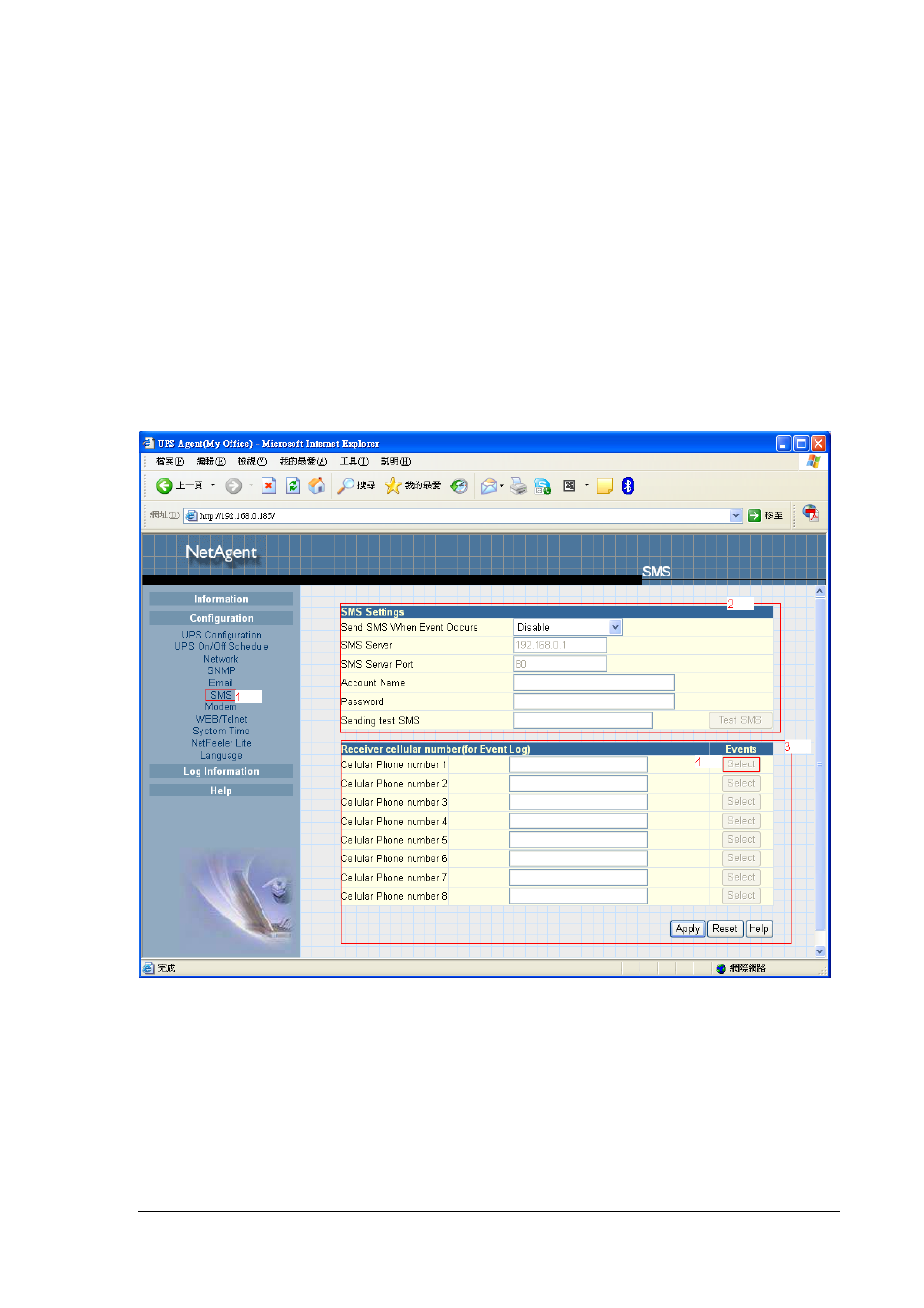The image size is (924, 1308).
Task: Open the File menu in menu bar
Action: click(x=169, y=462)
